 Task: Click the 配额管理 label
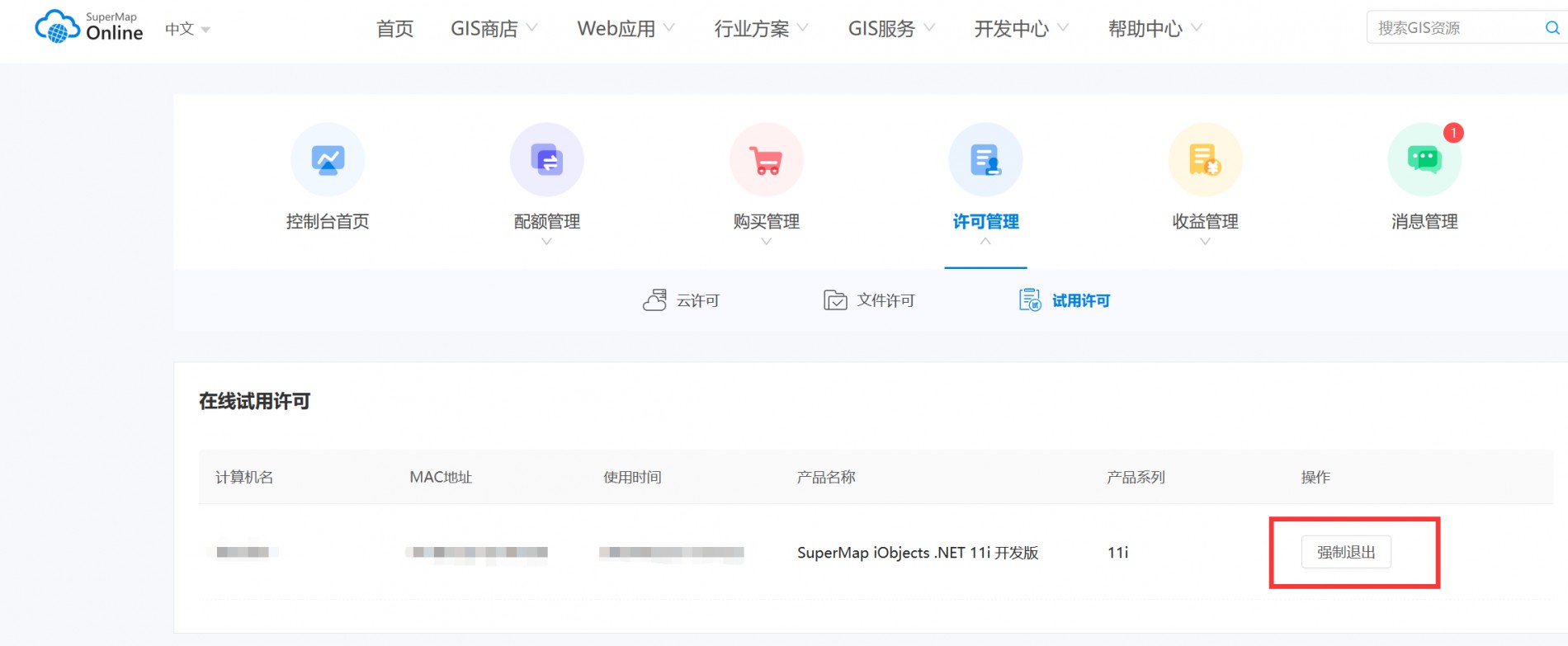tap(547, 221)
